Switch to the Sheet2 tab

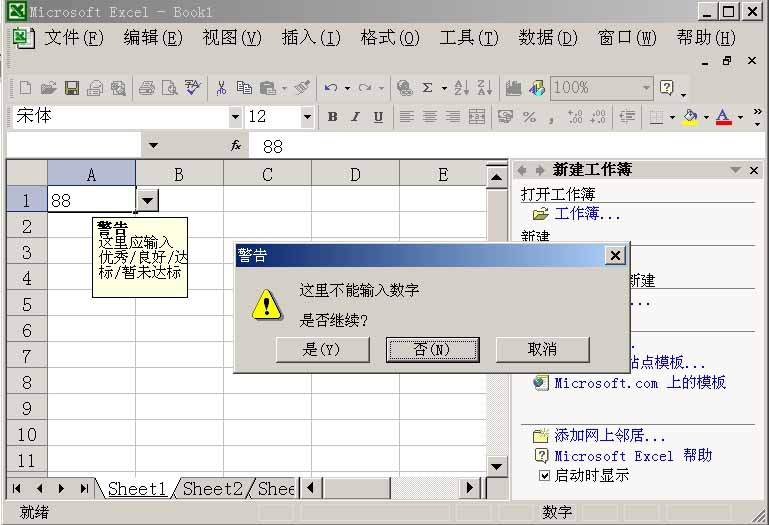click(x=212, y=488)
